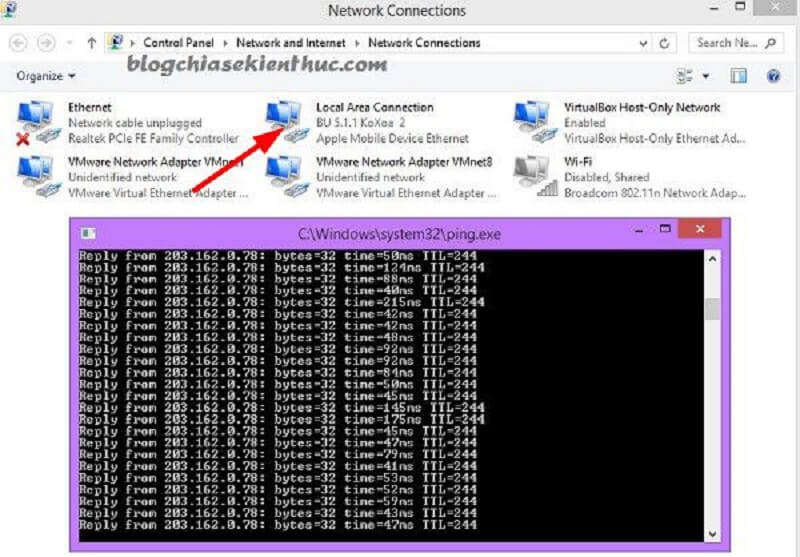Click VMware Network Adapter VMnet8 name
Image resolution: width=800 pixels, height=557 pixels.
(x=404, y=162)
